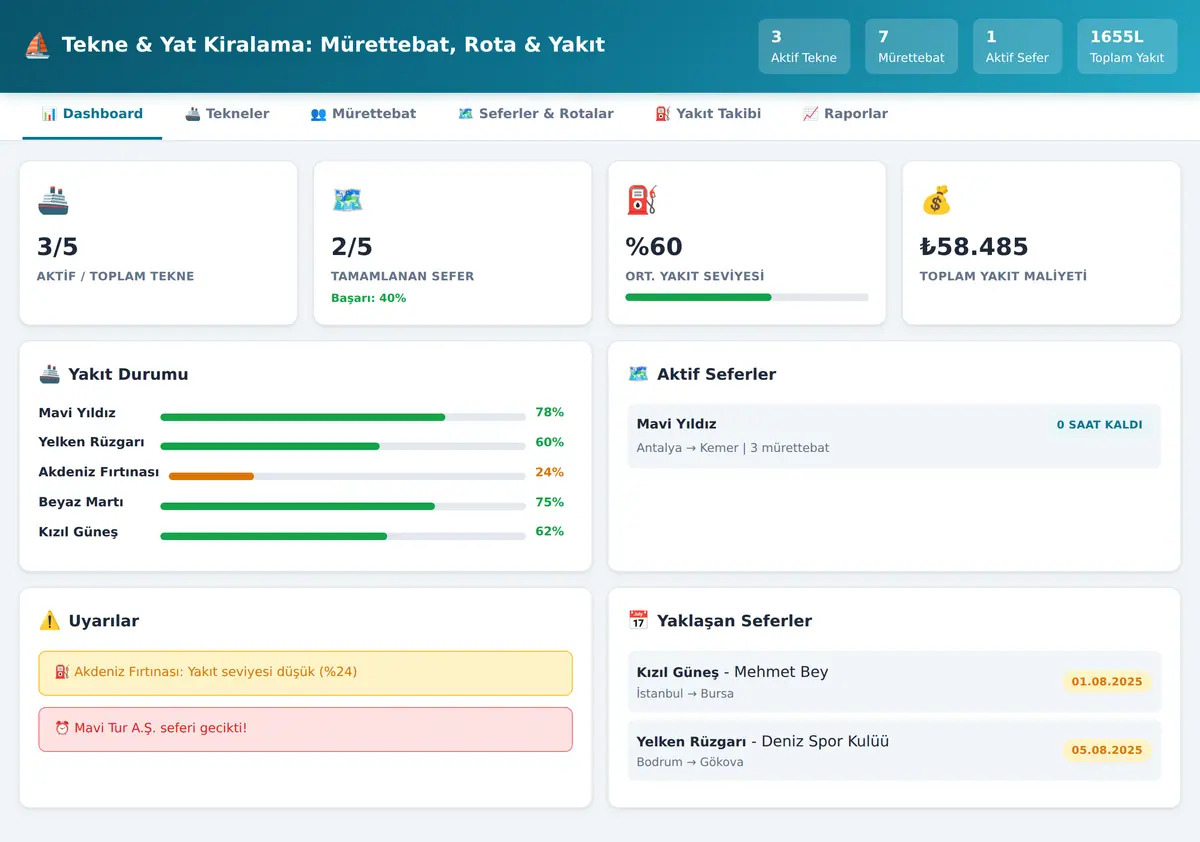Image resolution: width=1200 pixels, height=842 pixels.
Task: Click the 3 Aktif Tekne header stat
Action: tap(804, 46)
